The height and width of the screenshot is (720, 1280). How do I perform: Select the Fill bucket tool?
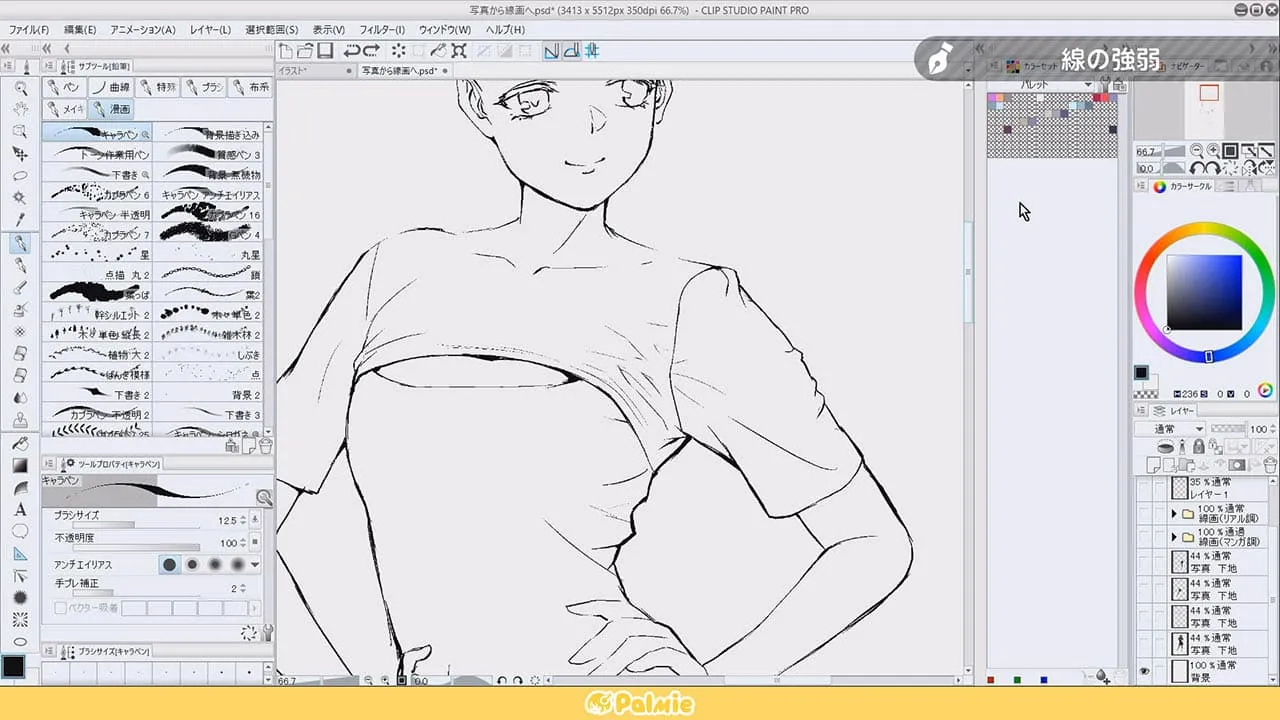click(x=20, y=443)
